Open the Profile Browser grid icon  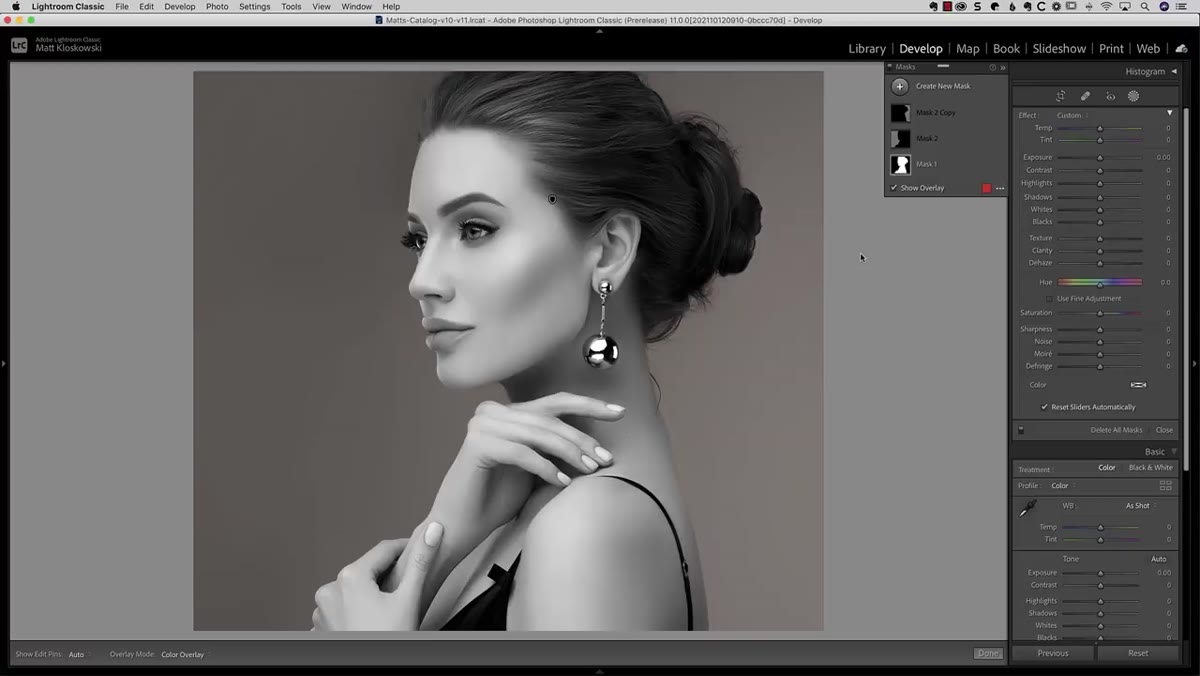point(1165,486)
